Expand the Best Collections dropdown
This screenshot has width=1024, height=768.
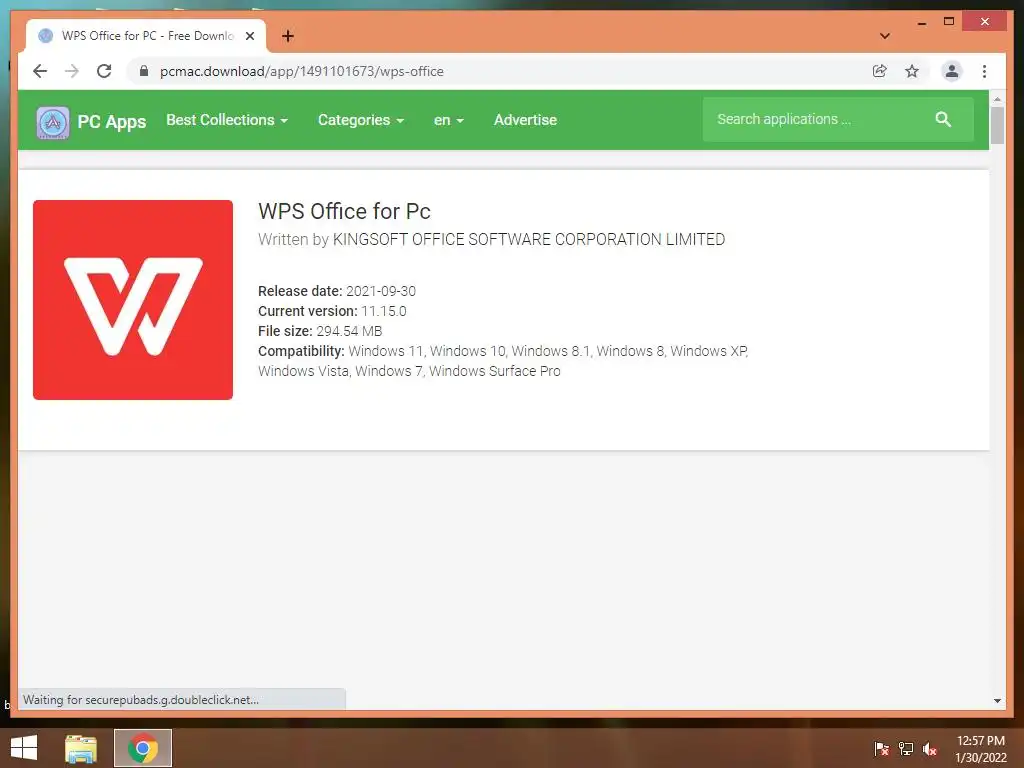(227, 120)
